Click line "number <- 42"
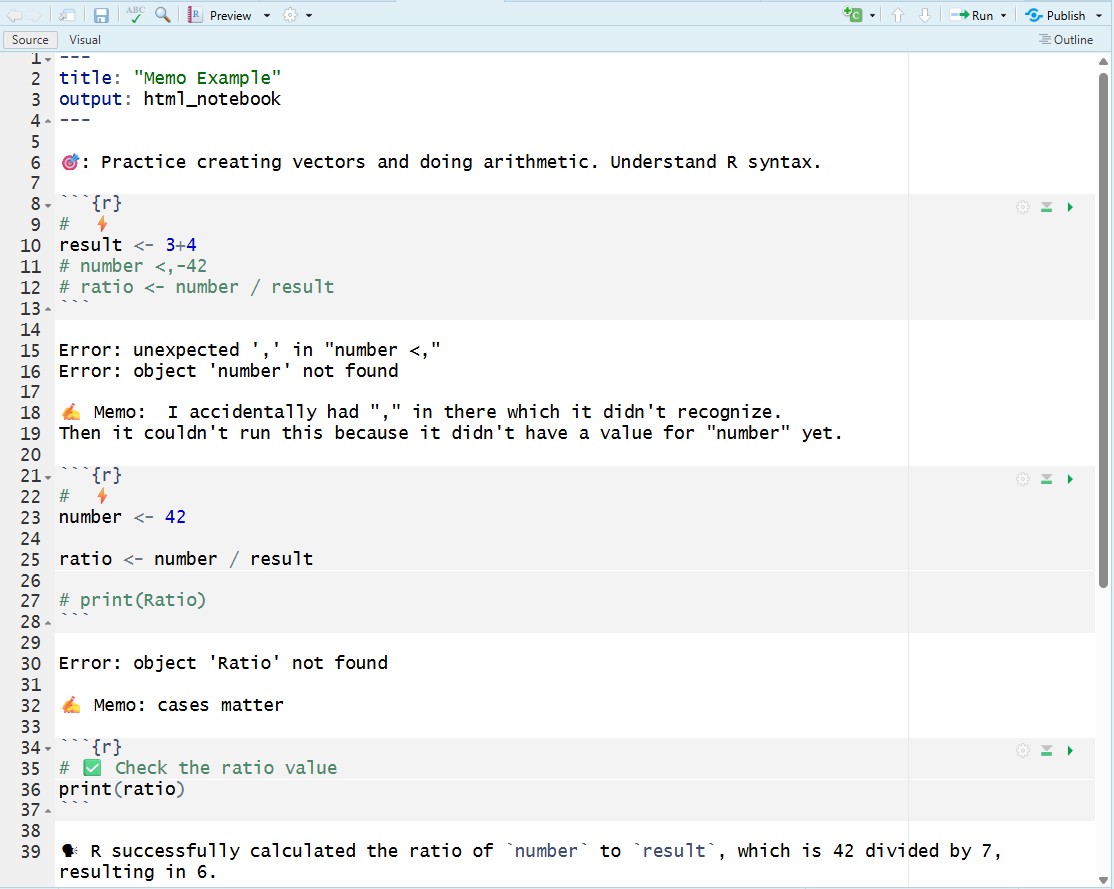The width and height of the screenshot is (1114, 889). click(122, 517)
